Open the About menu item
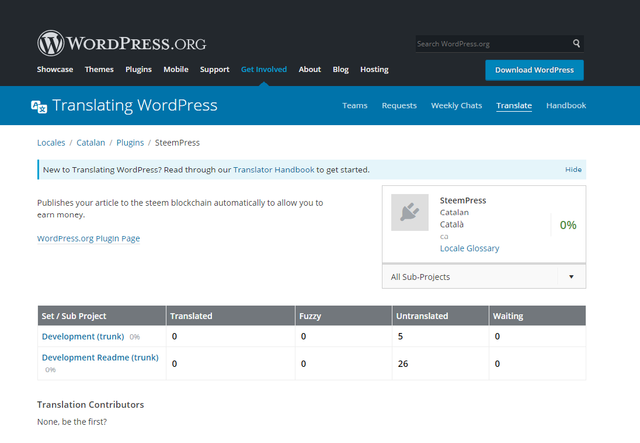This screenshot has height=443, width=640. coord(310,69)
